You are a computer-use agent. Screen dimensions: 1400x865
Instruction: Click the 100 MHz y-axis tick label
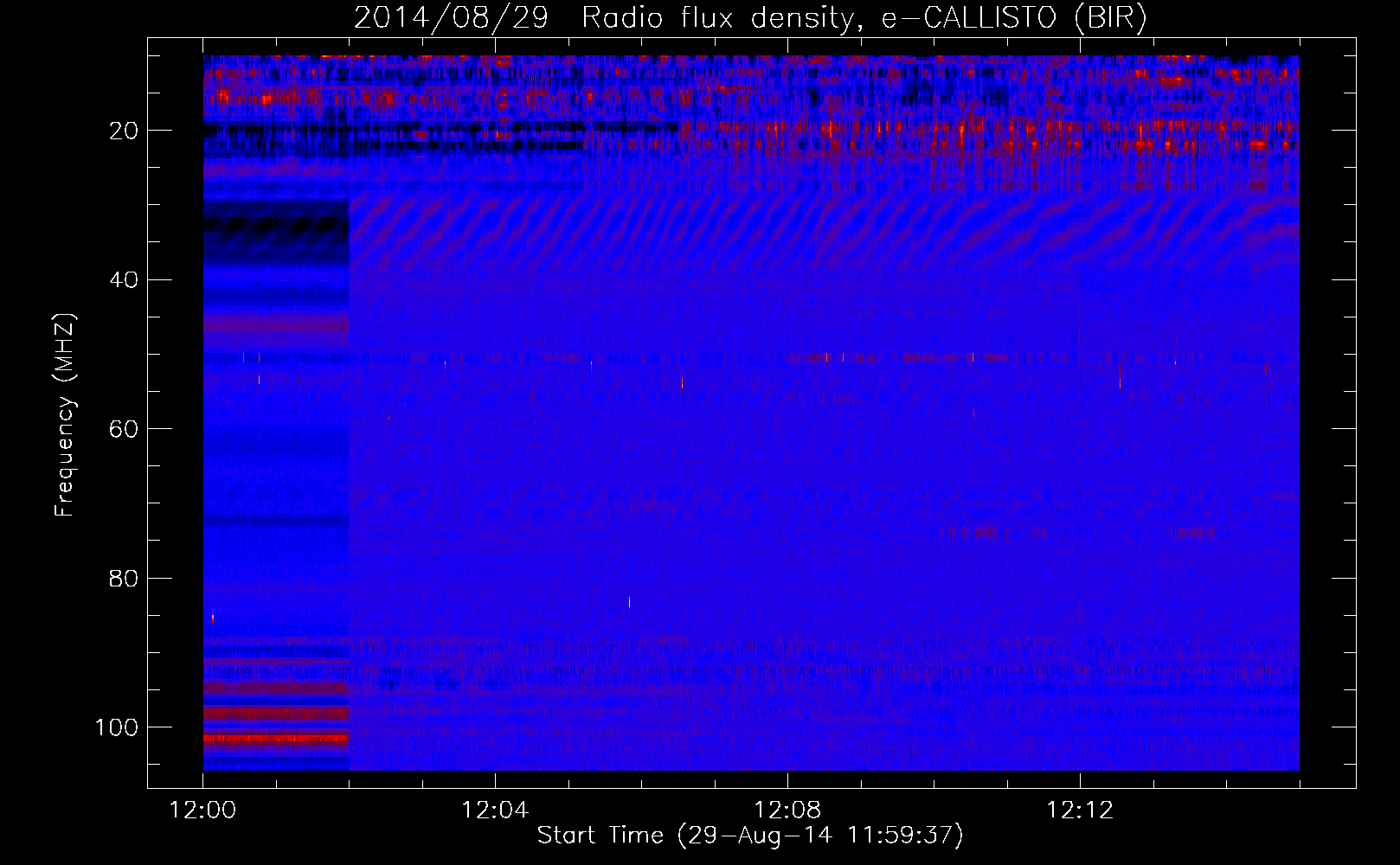click(118, 727)
